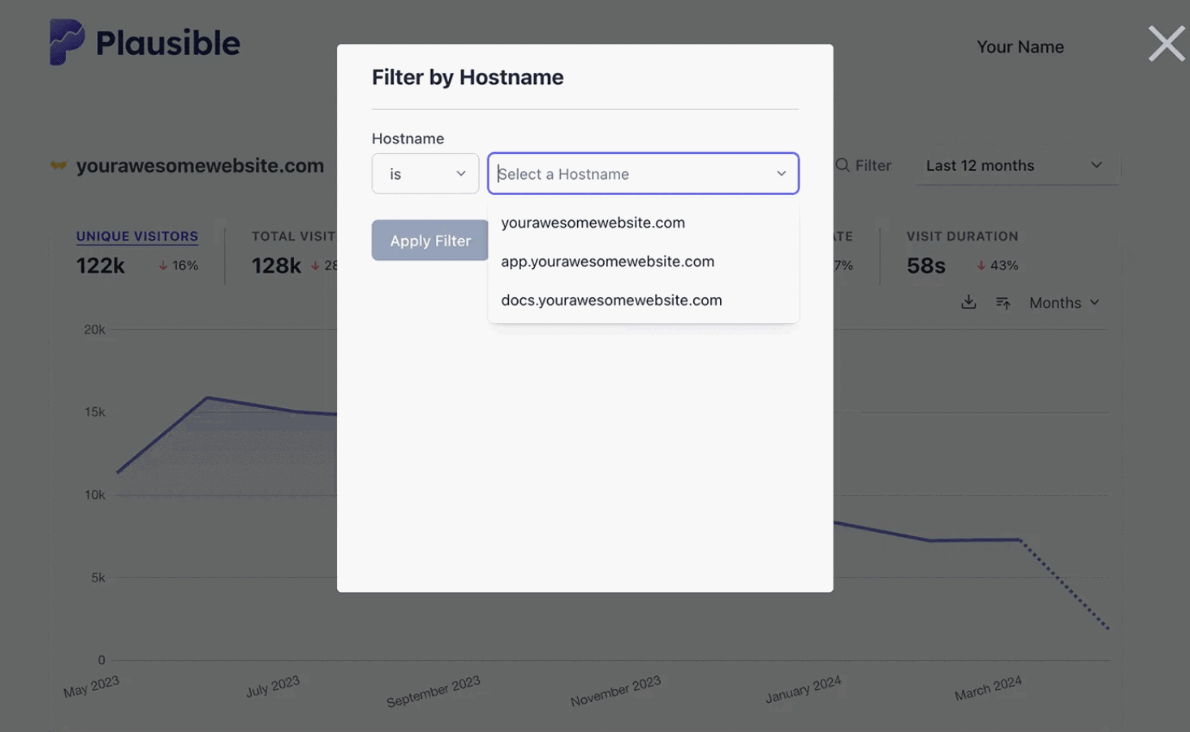Click the site favicon beside yourawesomewebsite.com
The image size is (1190, 732).
click(x=57, y=165)
